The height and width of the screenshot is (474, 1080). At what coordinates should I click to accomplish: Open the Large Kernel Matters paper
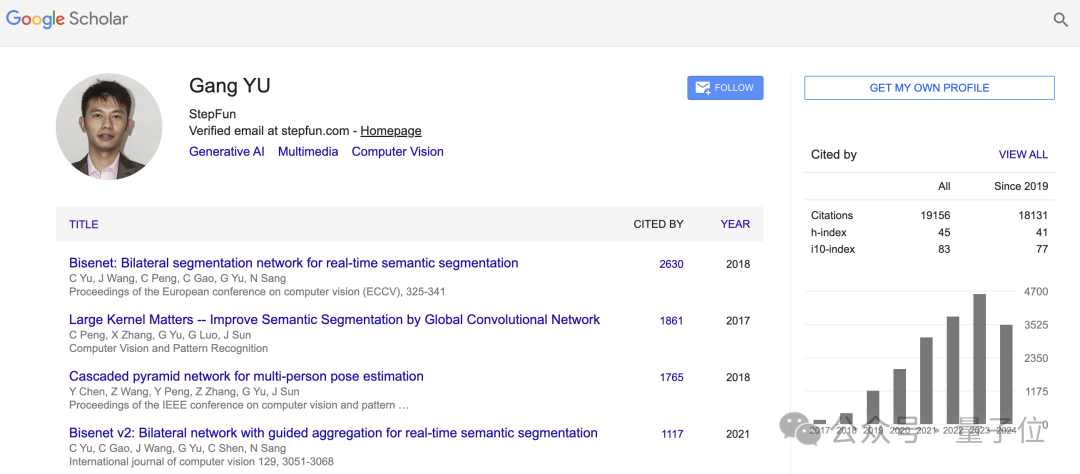tap(334, 320)
